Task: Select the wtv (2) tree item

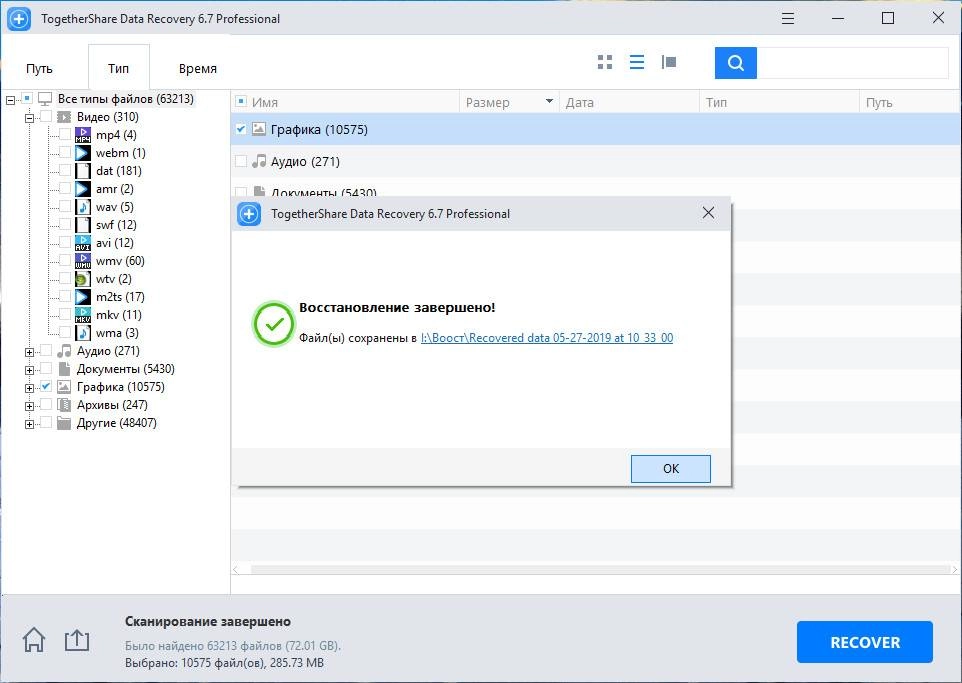Action: [114, 279]
